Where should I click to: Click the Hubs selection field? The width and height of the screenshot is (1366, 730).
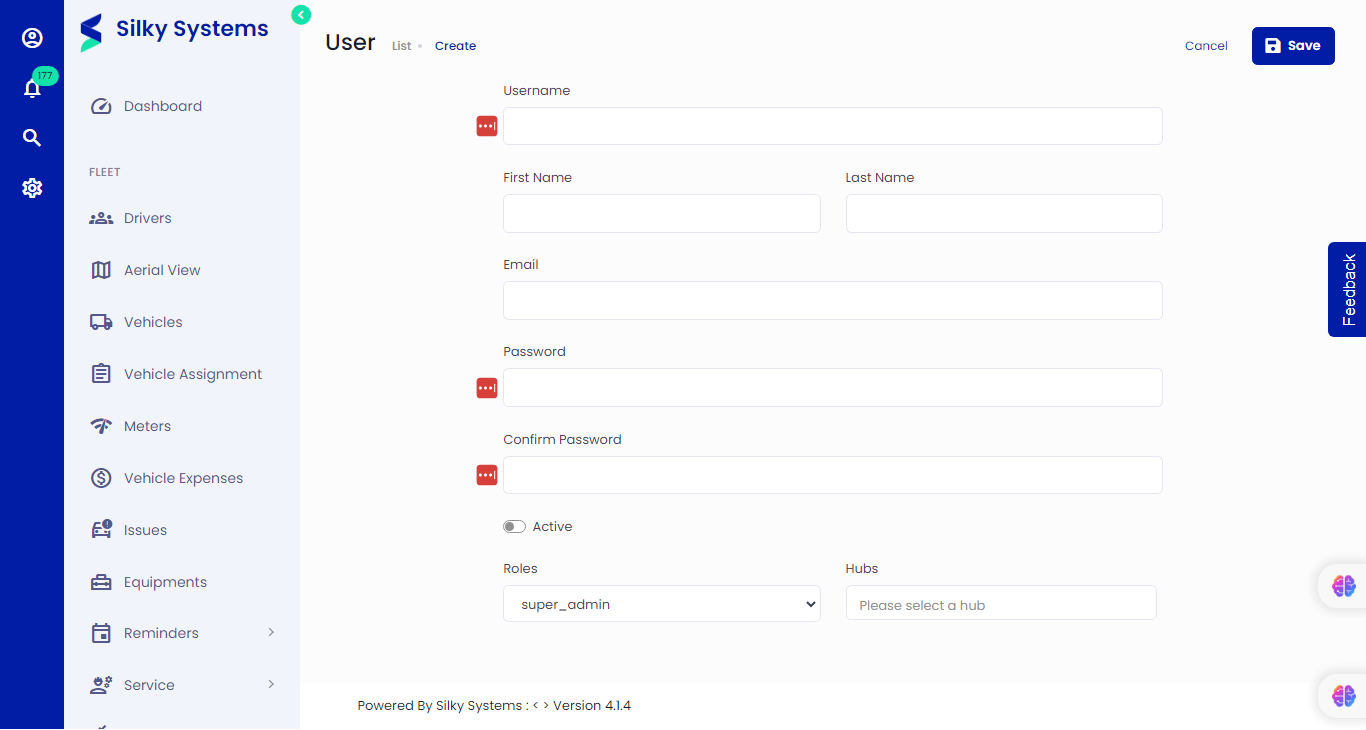click(1000, 603)
